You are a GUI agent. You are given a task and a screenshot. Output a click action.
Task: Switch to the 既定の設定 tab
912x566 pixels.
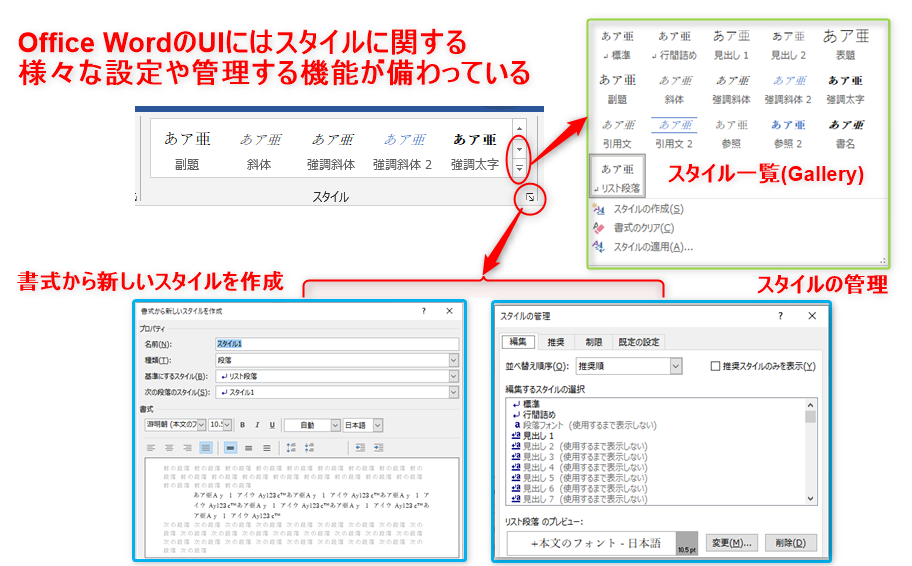[639, 342]
